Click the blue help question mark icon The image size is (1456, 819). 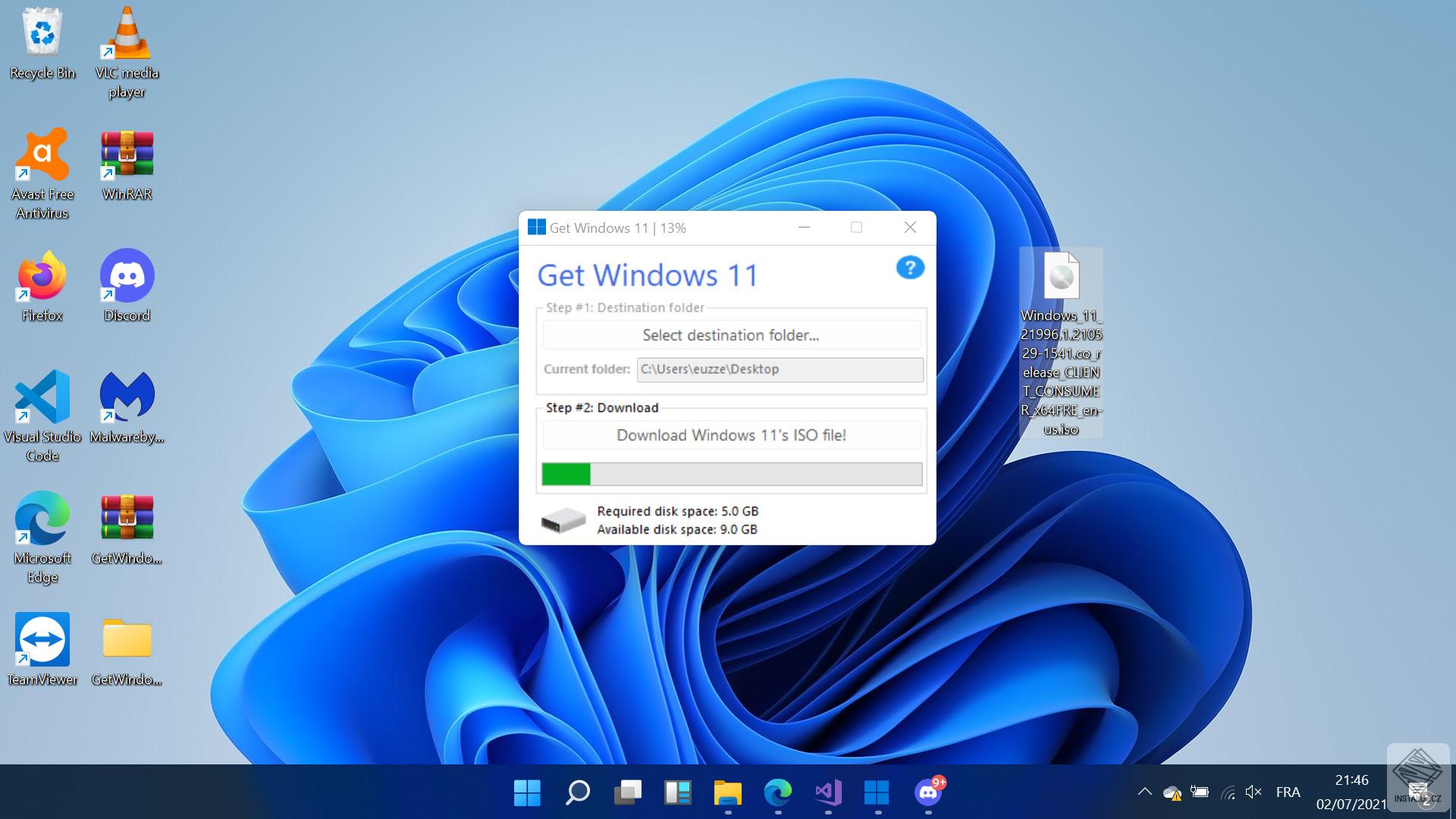(910, 268)
